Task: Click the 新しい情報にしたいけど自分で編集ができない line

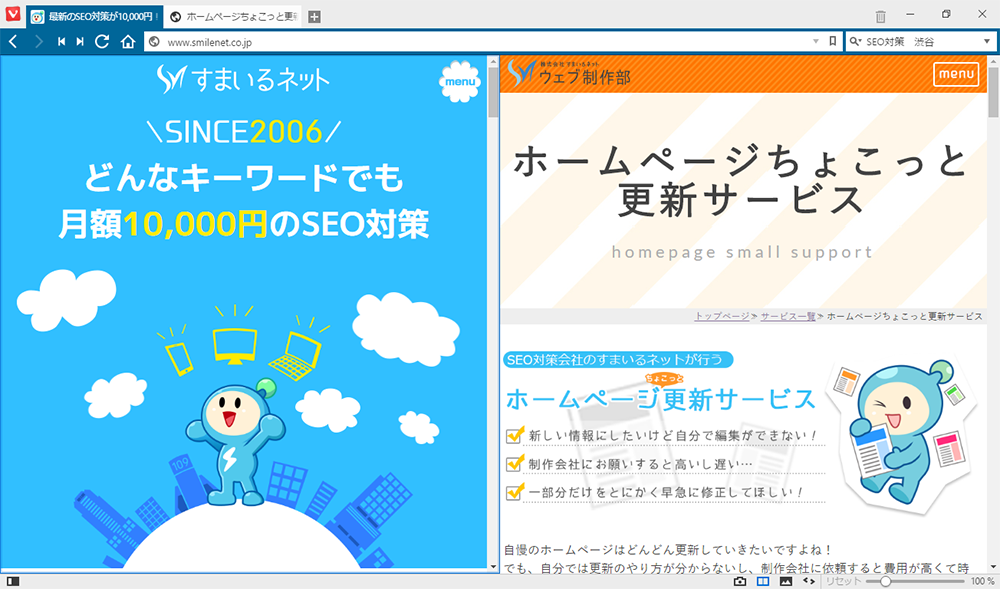Action: (672, 436)
